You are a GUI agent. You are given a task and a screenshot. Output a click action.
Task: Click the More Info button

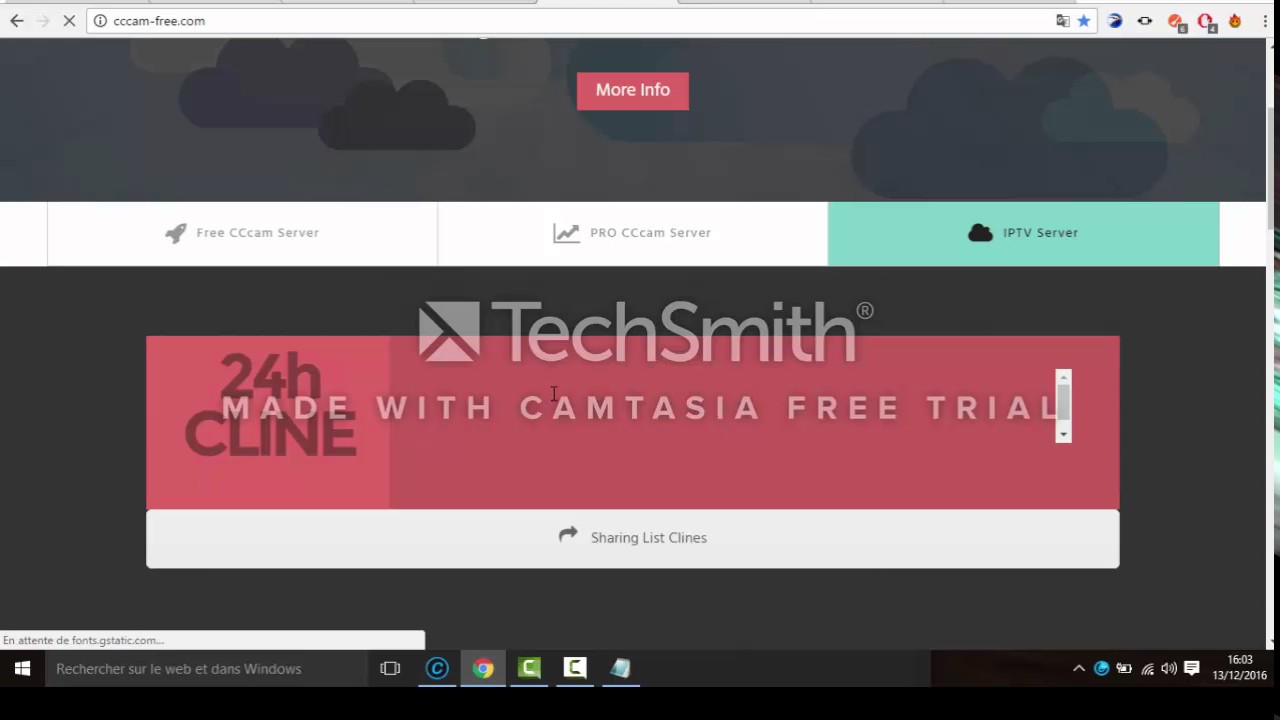point(633,90)
